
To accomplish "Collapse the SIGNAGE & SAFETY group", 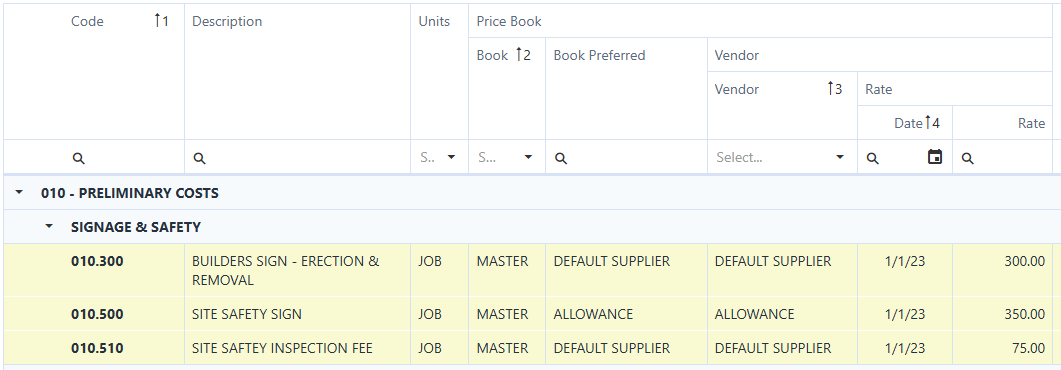I will [49, 227].
